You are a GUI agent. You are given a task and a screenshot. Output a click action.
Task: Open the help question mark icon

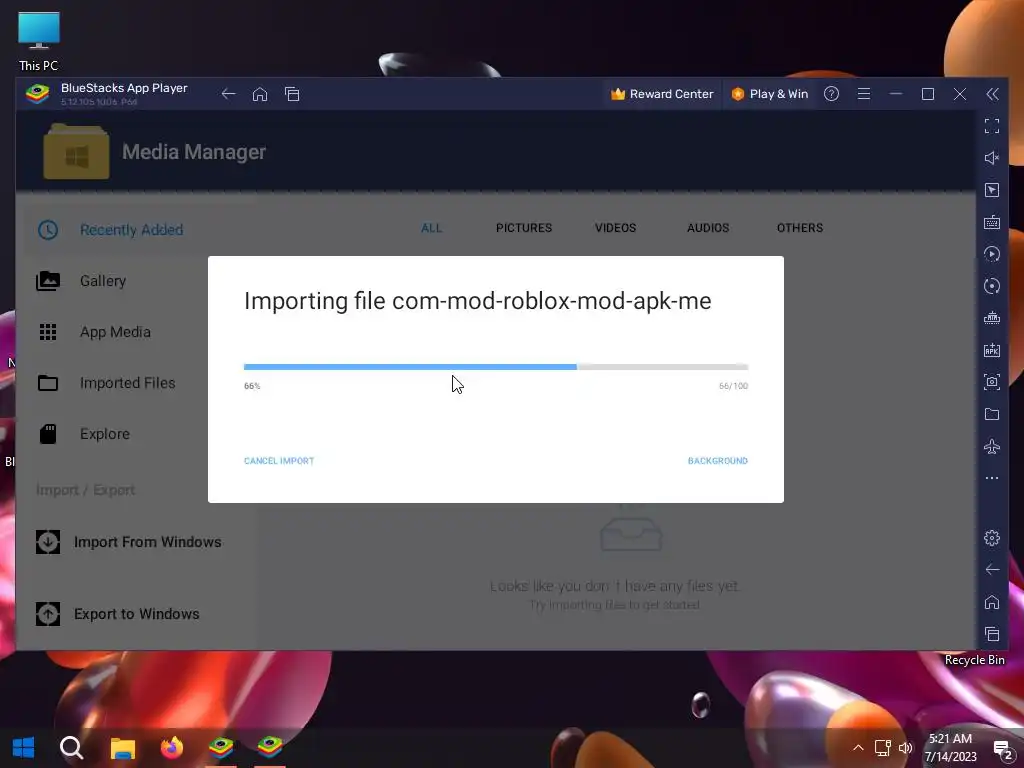tap(831, 94)
